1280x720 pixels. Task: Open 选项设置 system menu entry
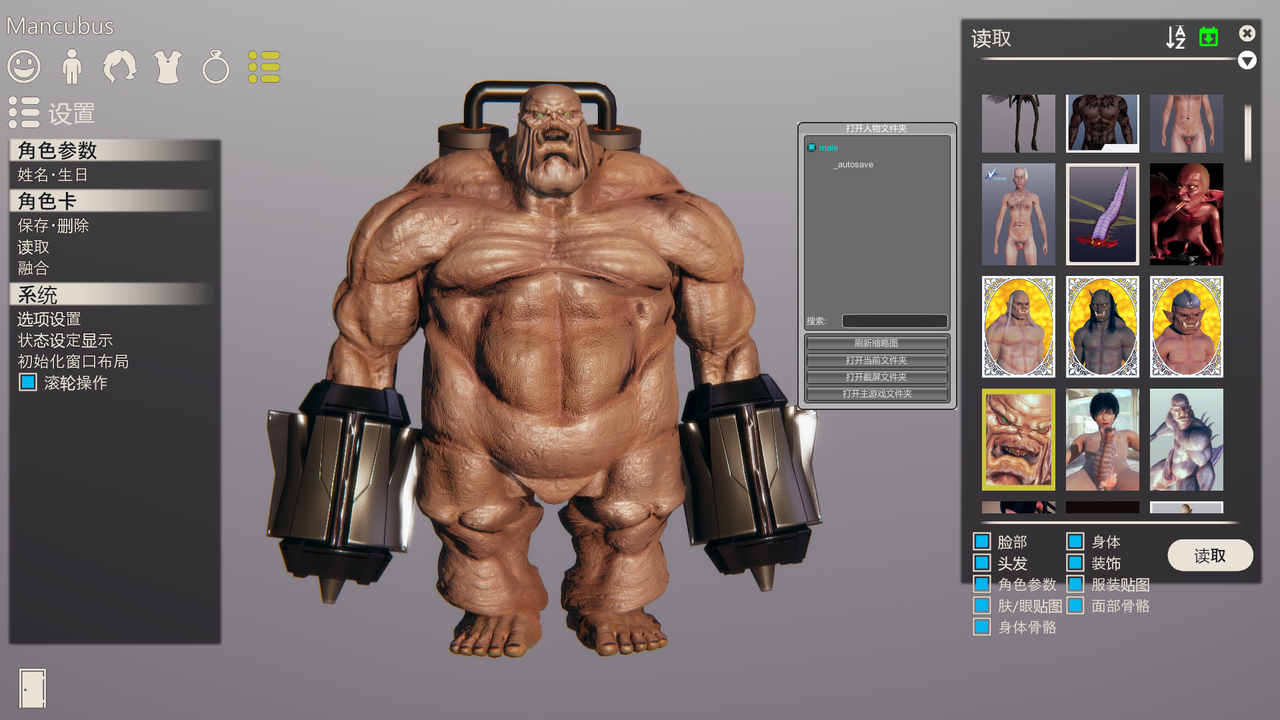tap(49, 319)
